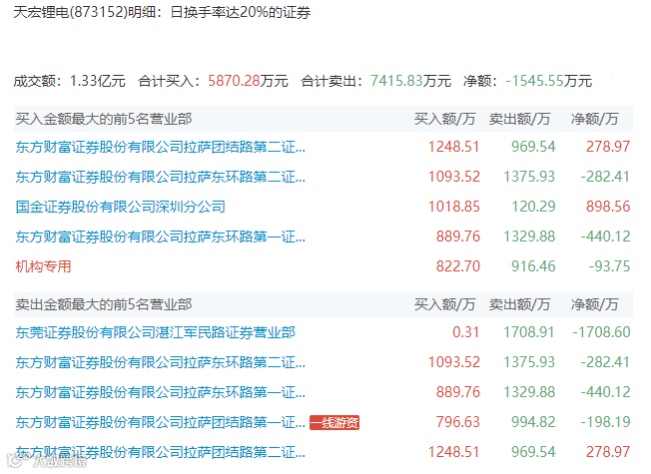
Task: Select -440.12 in the sell top-5 table
Action: tap(605, 392)
